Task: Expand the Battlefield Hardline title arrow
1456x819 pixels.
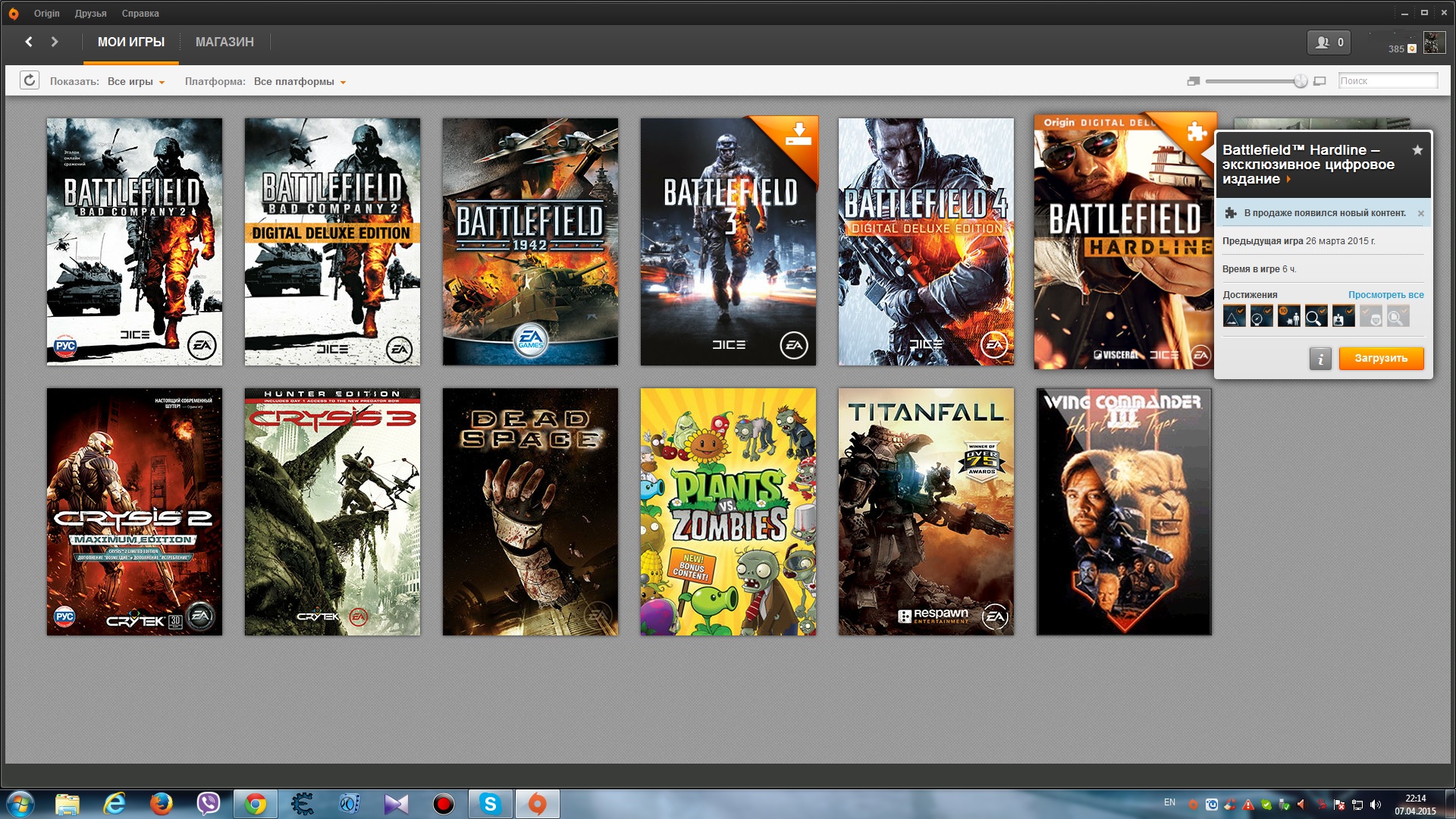Action: pos(1288,180)
